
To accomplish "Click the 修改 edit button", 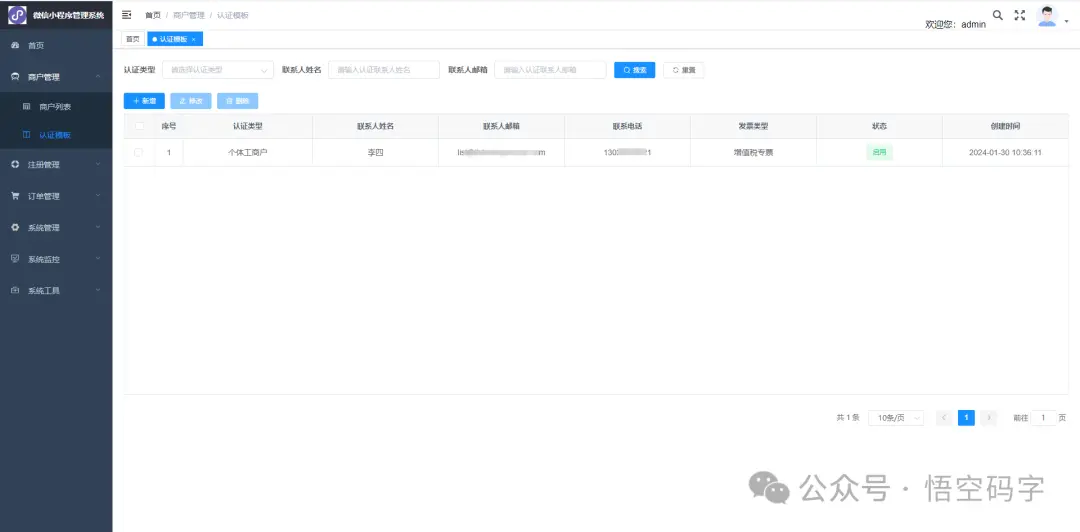I will coord(191,101).
